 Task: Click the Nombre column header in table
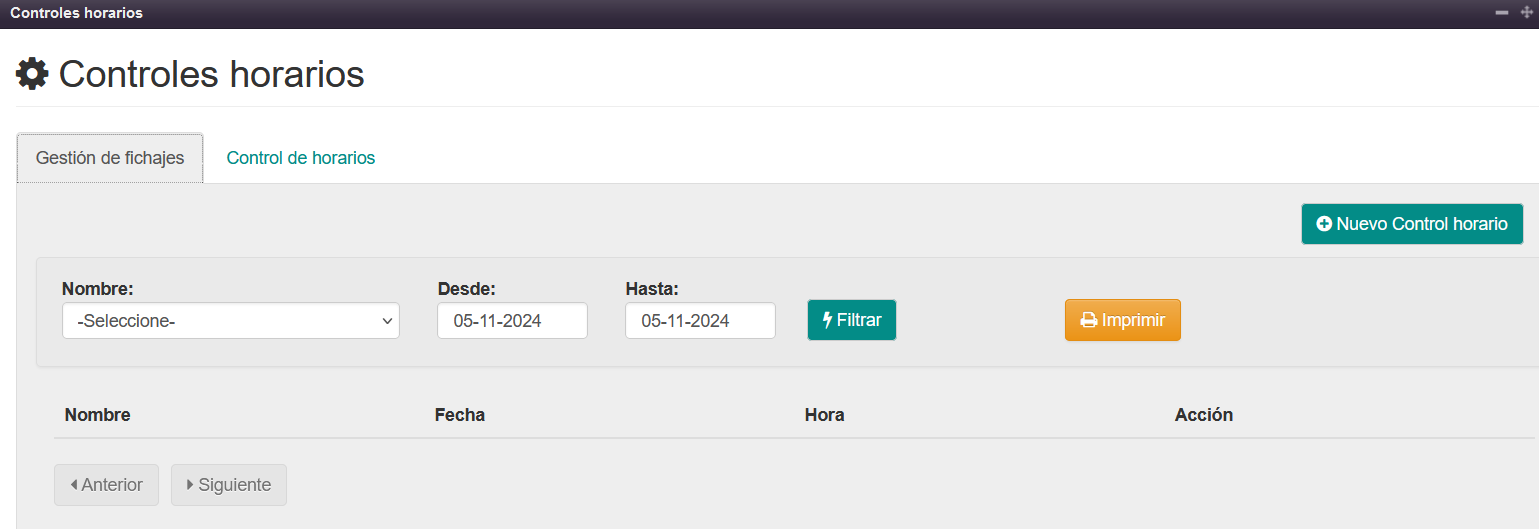(97, 415)
